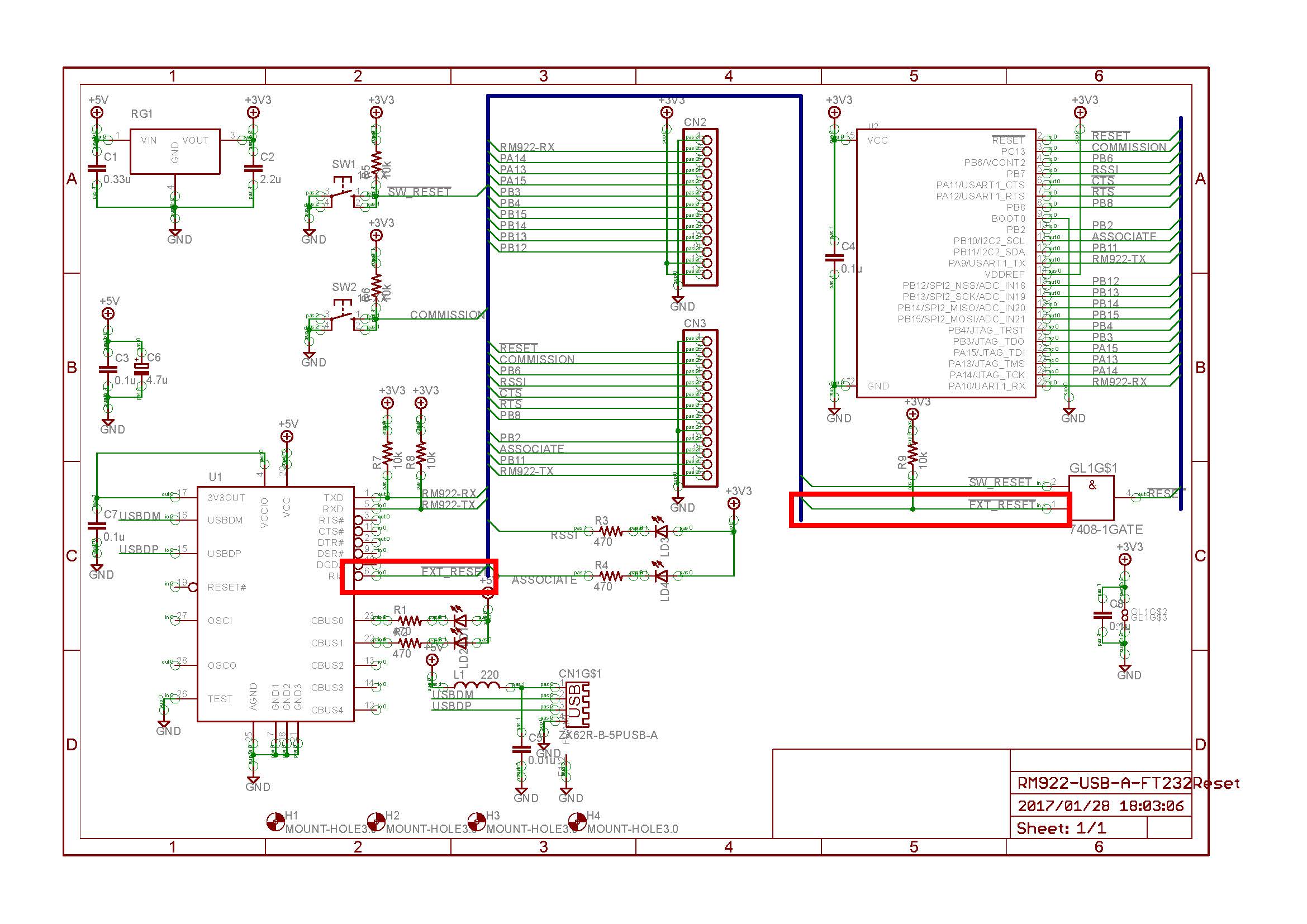
Task: Select the CN3 pin header connector
Action: tap(700, 408)
